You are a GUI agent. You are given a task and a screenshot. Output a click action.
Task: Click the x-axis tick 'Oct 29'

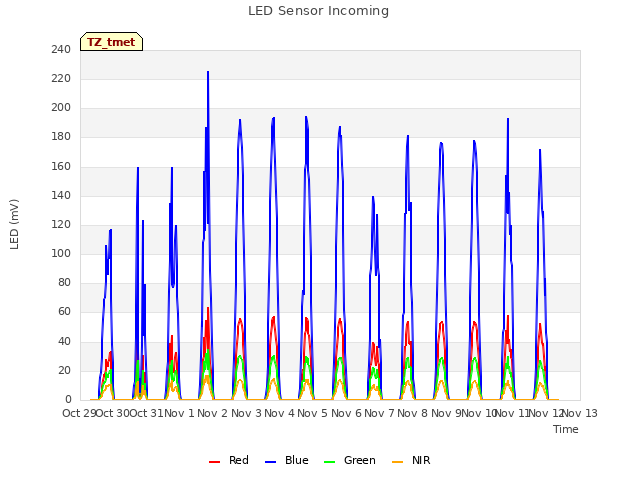click(79, 413)
